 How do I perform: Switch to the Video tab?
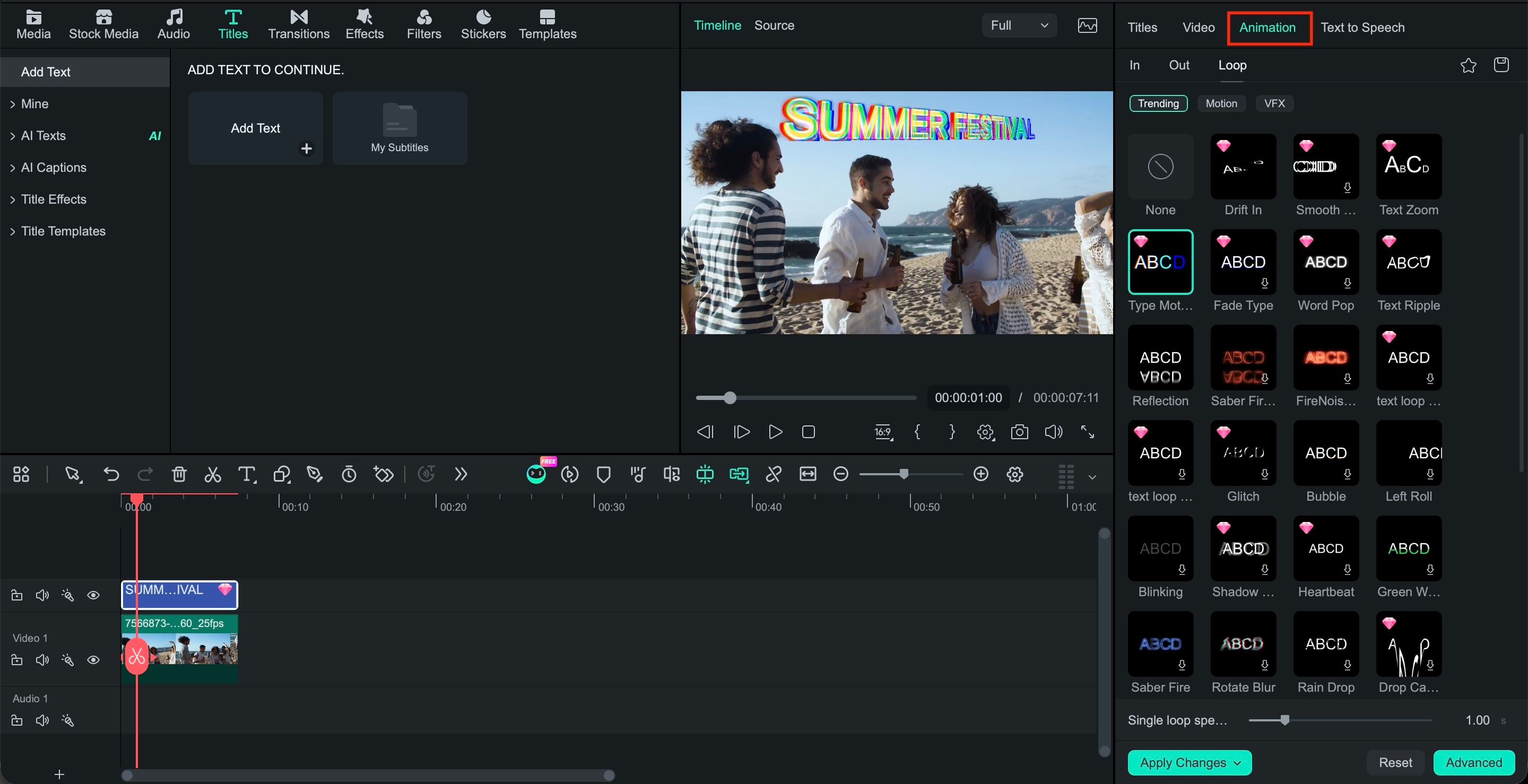1198,28
